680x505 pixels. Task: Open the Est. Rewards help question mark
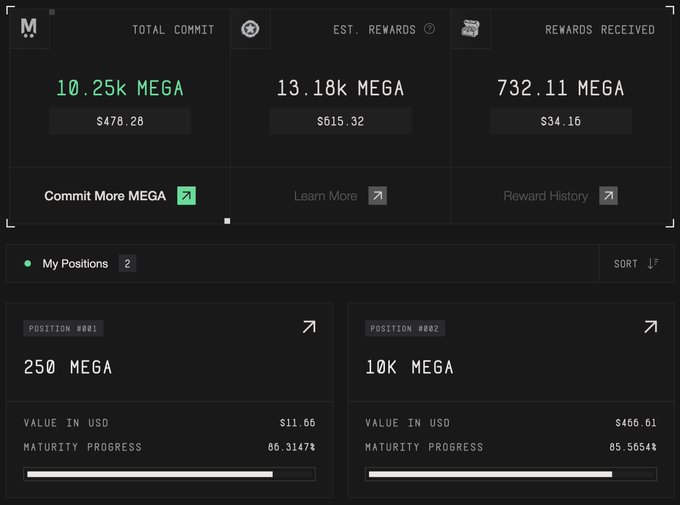[429, 29]
